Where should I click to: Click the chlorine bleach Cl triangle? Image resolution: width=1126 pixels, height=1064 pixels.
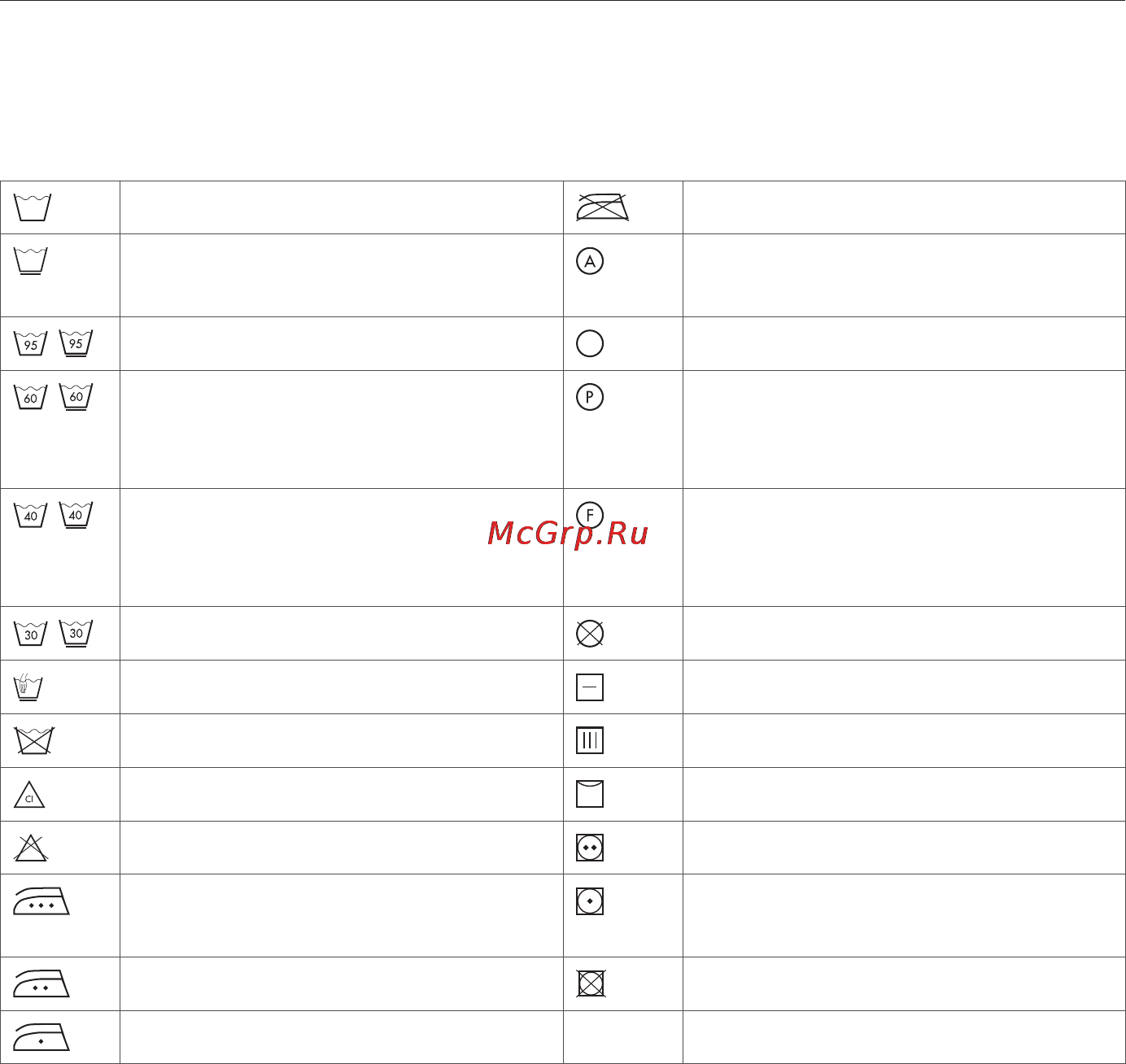coord(29,795)
